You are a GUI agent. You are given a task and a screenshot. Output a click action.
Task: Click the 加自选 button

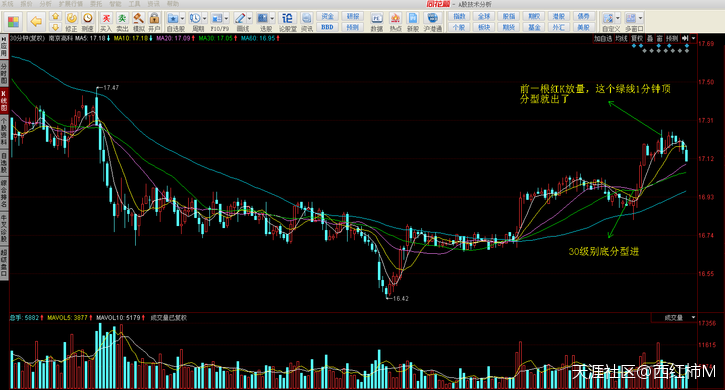click(x=603, y=38)
